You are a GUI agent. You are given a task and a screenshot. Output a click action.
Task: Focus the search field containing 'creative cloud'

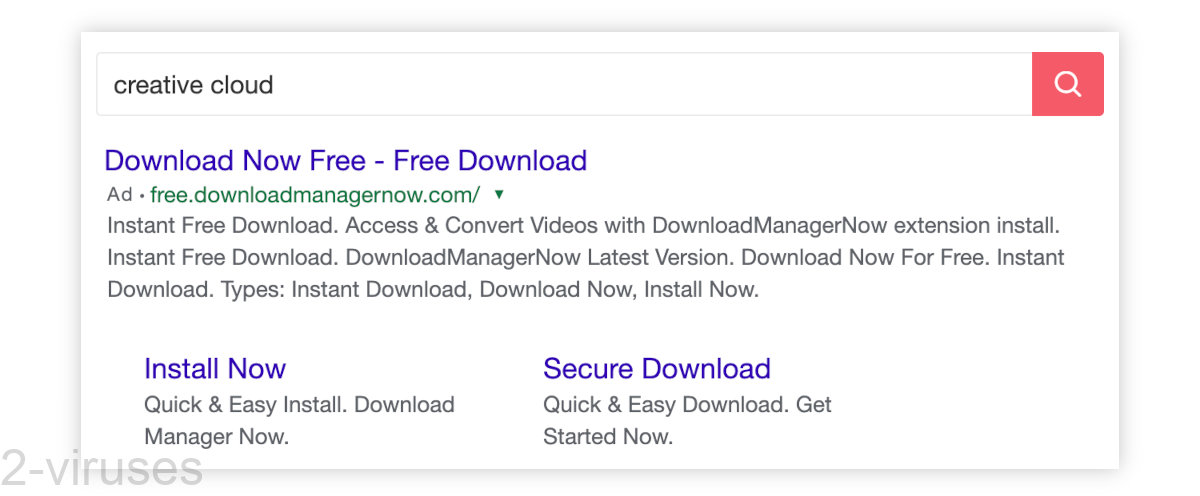tap(564, 84)
